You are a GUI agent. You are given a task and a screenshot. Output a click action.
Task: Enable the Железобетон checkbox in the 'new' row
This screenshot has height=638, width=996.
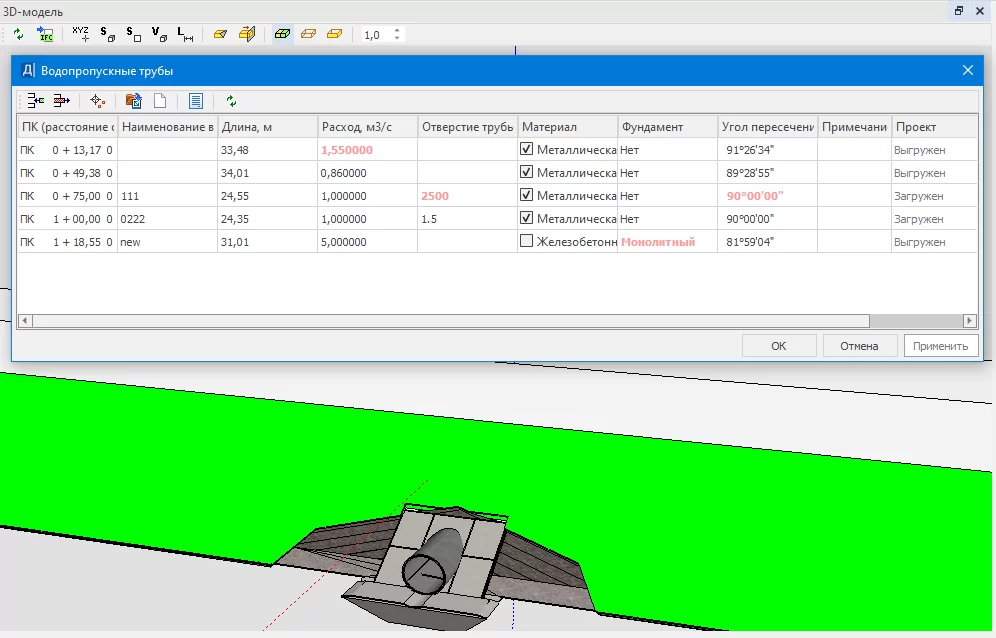coord(527,242)
